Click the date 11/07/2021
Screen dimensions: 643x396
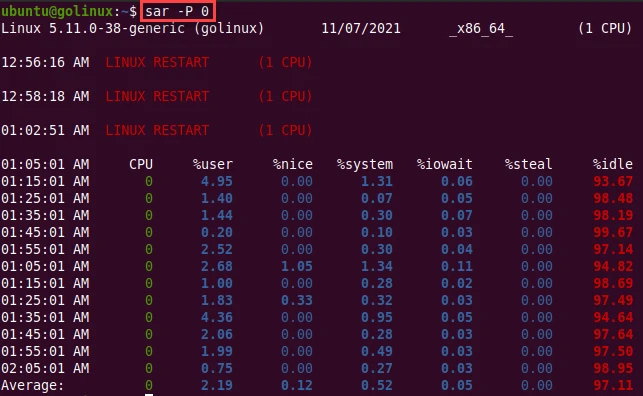click(x=361, y=28)
